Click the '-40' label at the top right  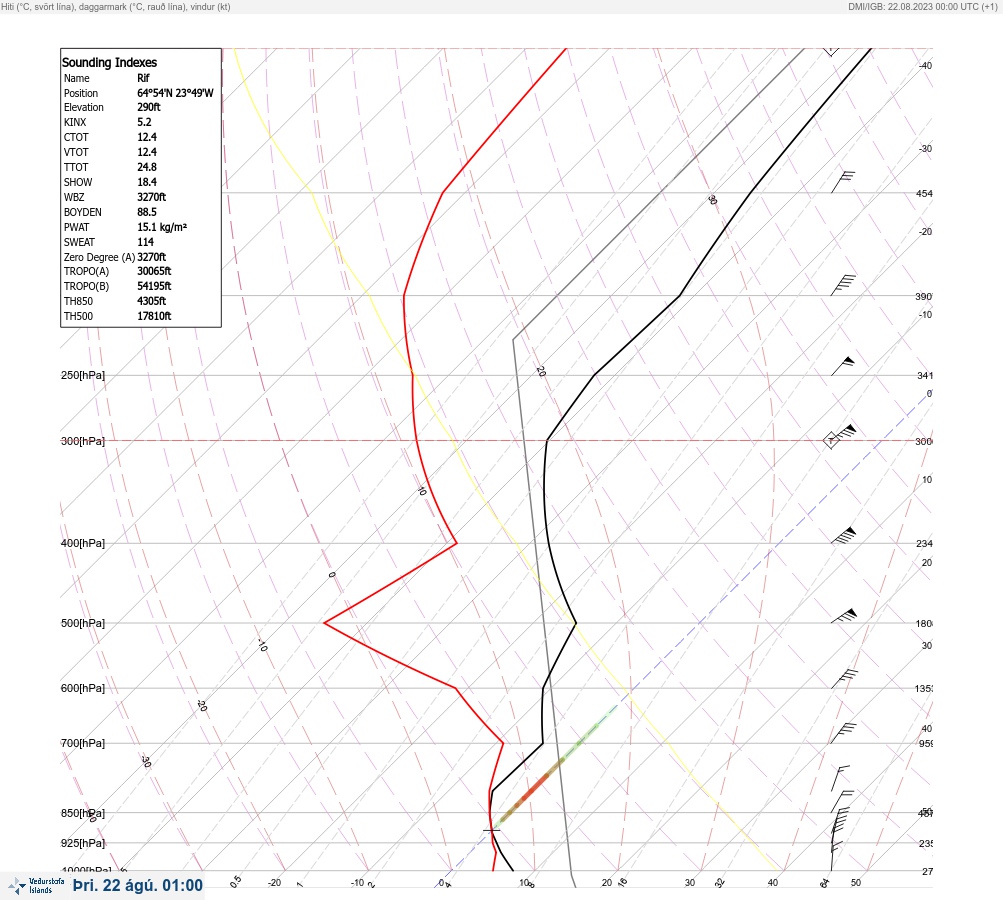925,65
